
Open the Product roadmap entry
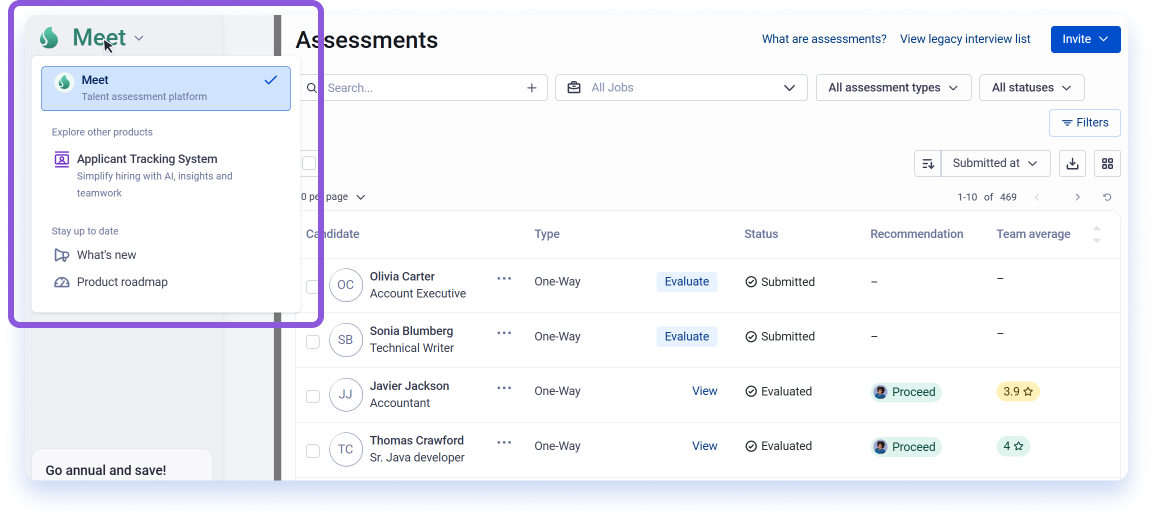click(x=122, y=282)
